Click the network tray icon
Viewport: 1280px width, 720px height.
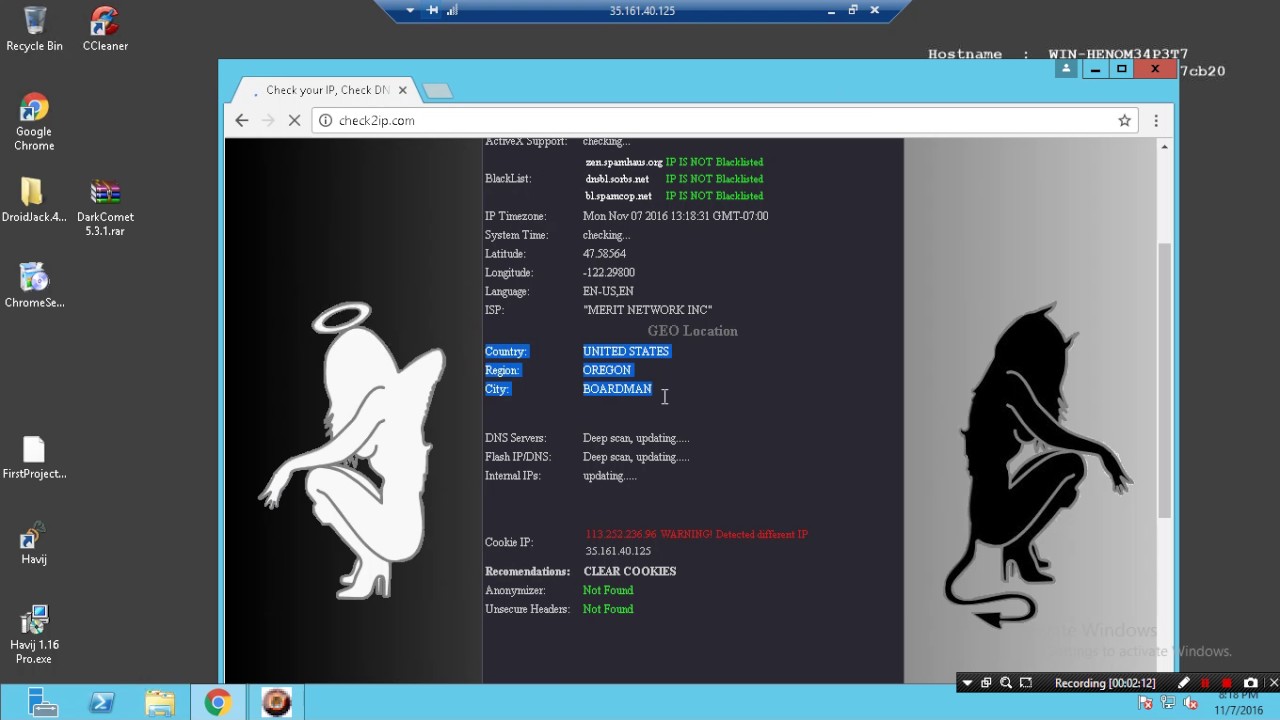1168,703
